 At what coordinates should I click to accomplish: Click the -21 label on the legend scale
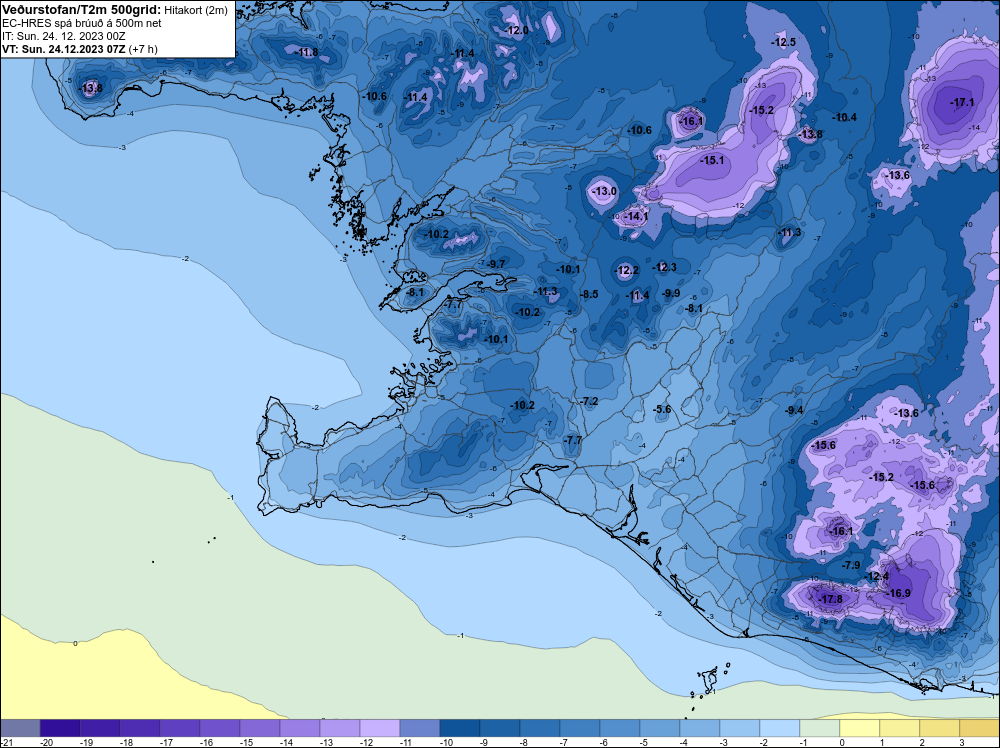tap(6, 742)
